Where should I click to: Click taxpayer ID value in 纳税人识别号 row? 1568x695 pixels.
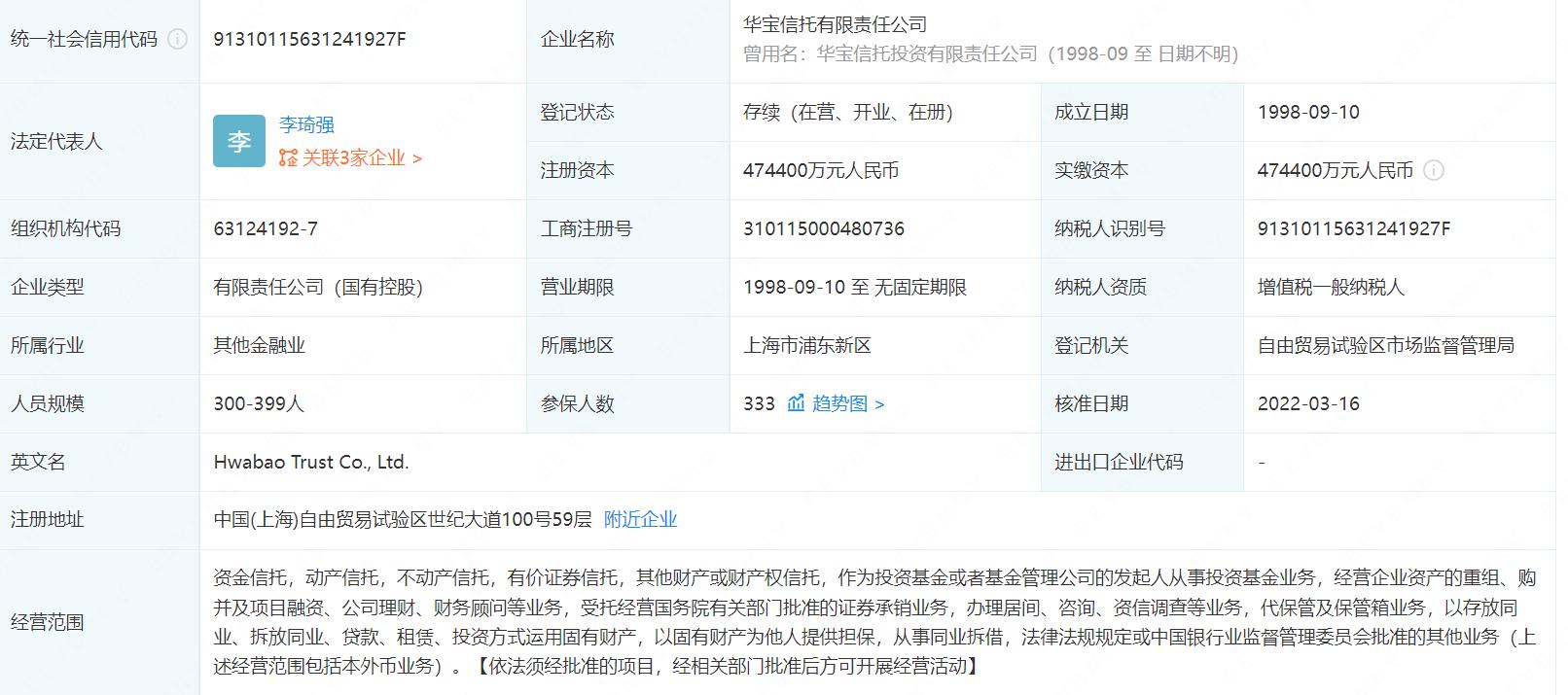tap(1354, 228)
